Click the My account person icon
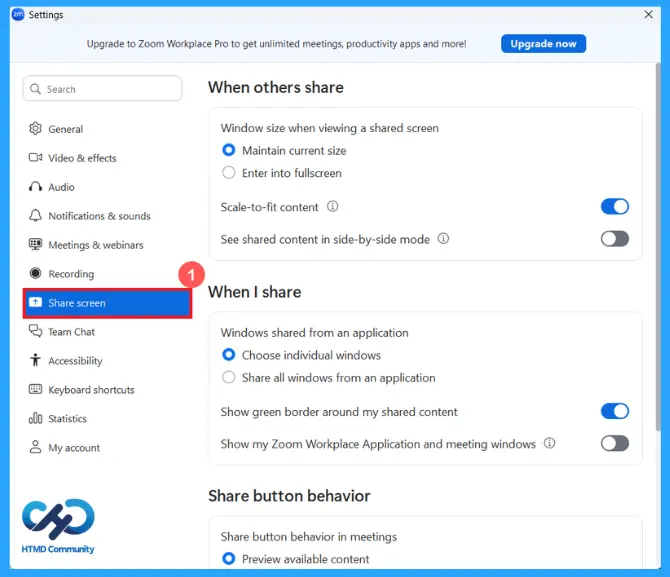This screenshot has height=577, width=670. tap(35, 447)
